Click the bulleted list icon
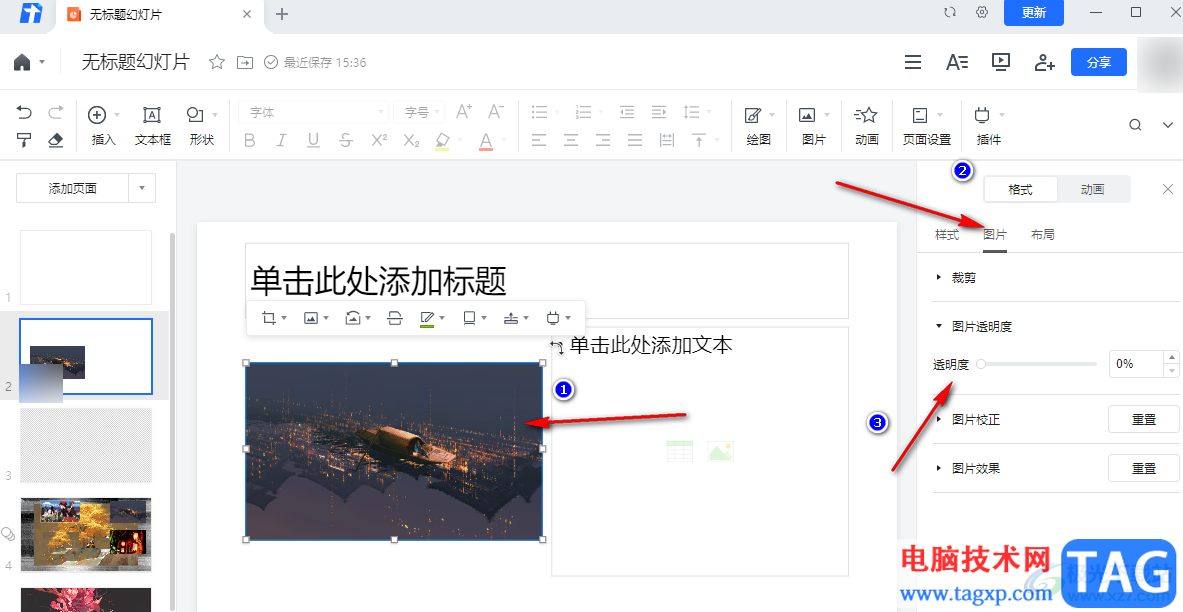The height and width of the screenshot is (612, 1183). coord(539,112)
